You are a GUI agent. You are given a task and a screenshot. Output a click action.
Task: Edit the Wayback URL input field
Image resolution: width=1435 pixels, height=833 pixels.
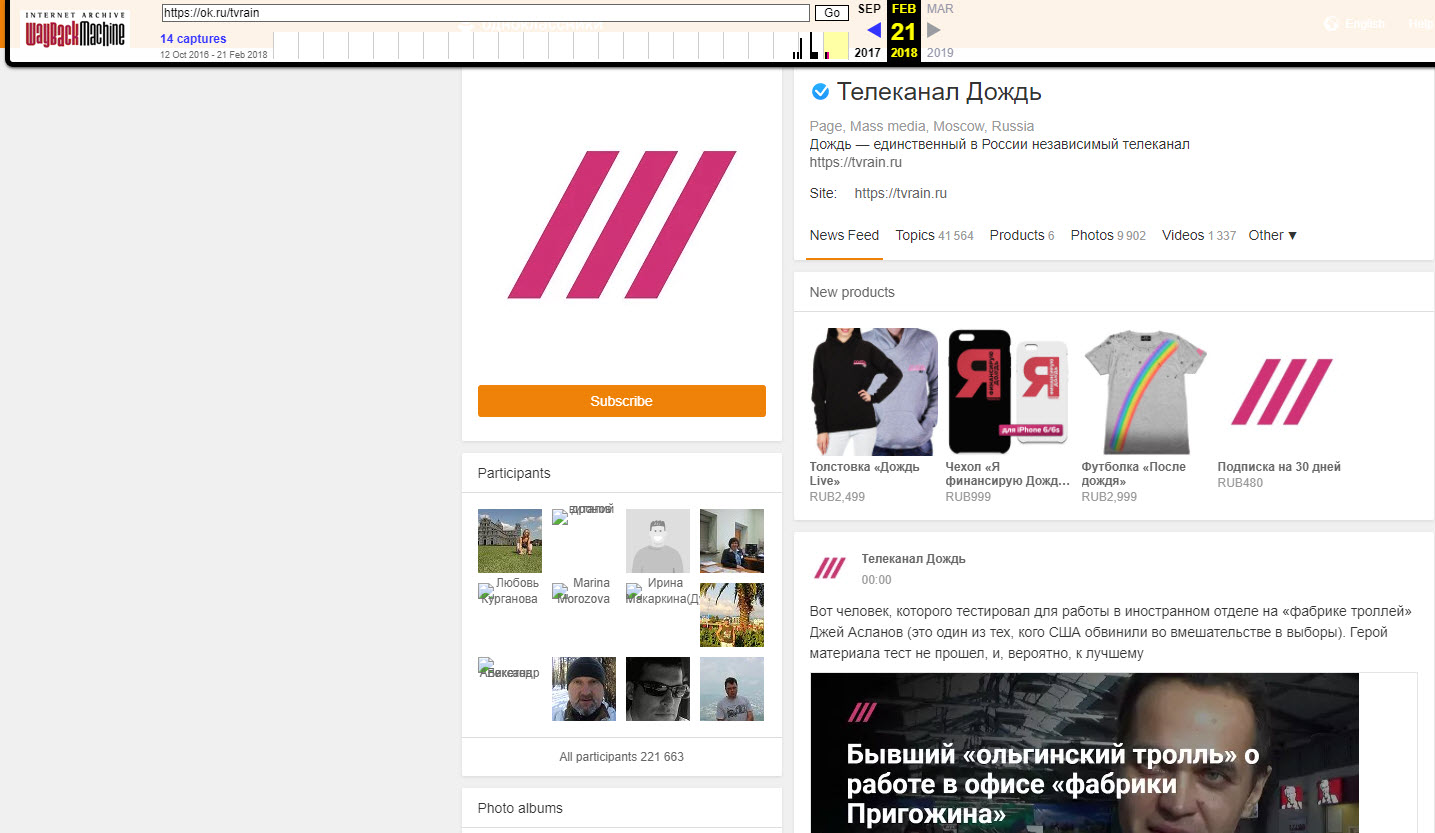tap(486, 13)
